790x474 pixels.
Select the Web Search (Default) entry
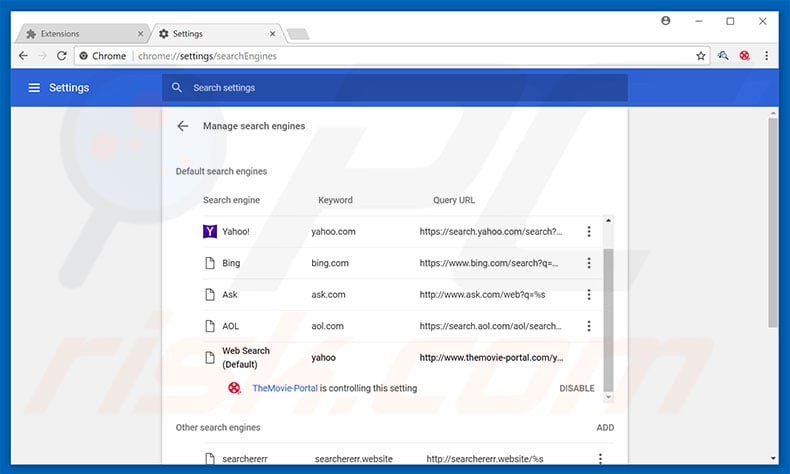246,358
